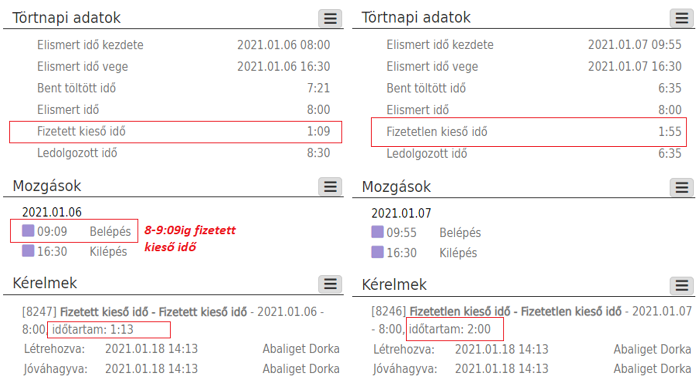Select the 2021.01.06 date under Mozgások
This screenshot has width=700, height=380.
click(52, 212)
